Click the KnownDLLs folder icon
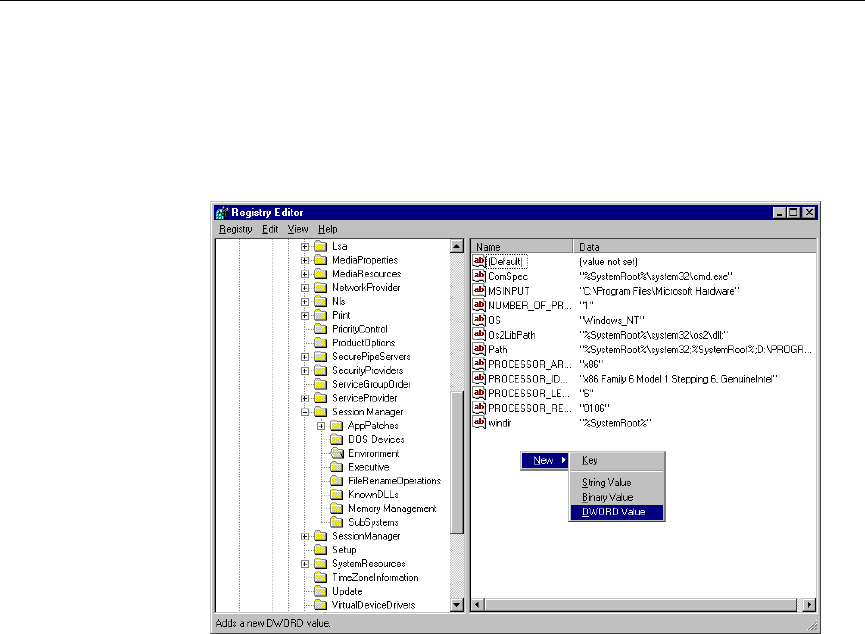The height and width of the screenshot is (634, 865). click(x=337, y=495)
